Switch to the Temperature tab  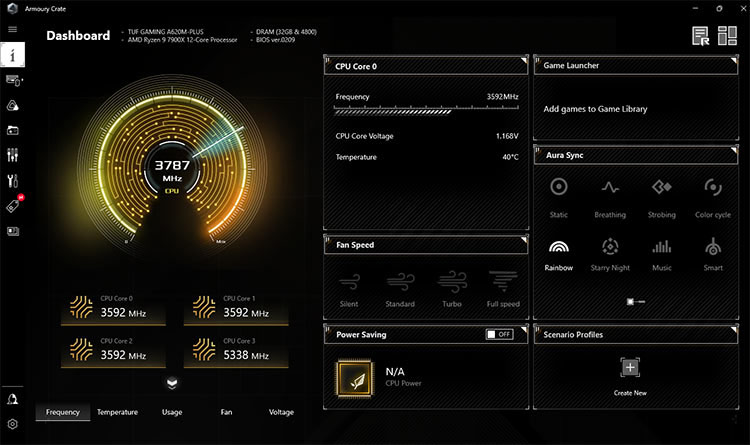(x=117, y=412)
